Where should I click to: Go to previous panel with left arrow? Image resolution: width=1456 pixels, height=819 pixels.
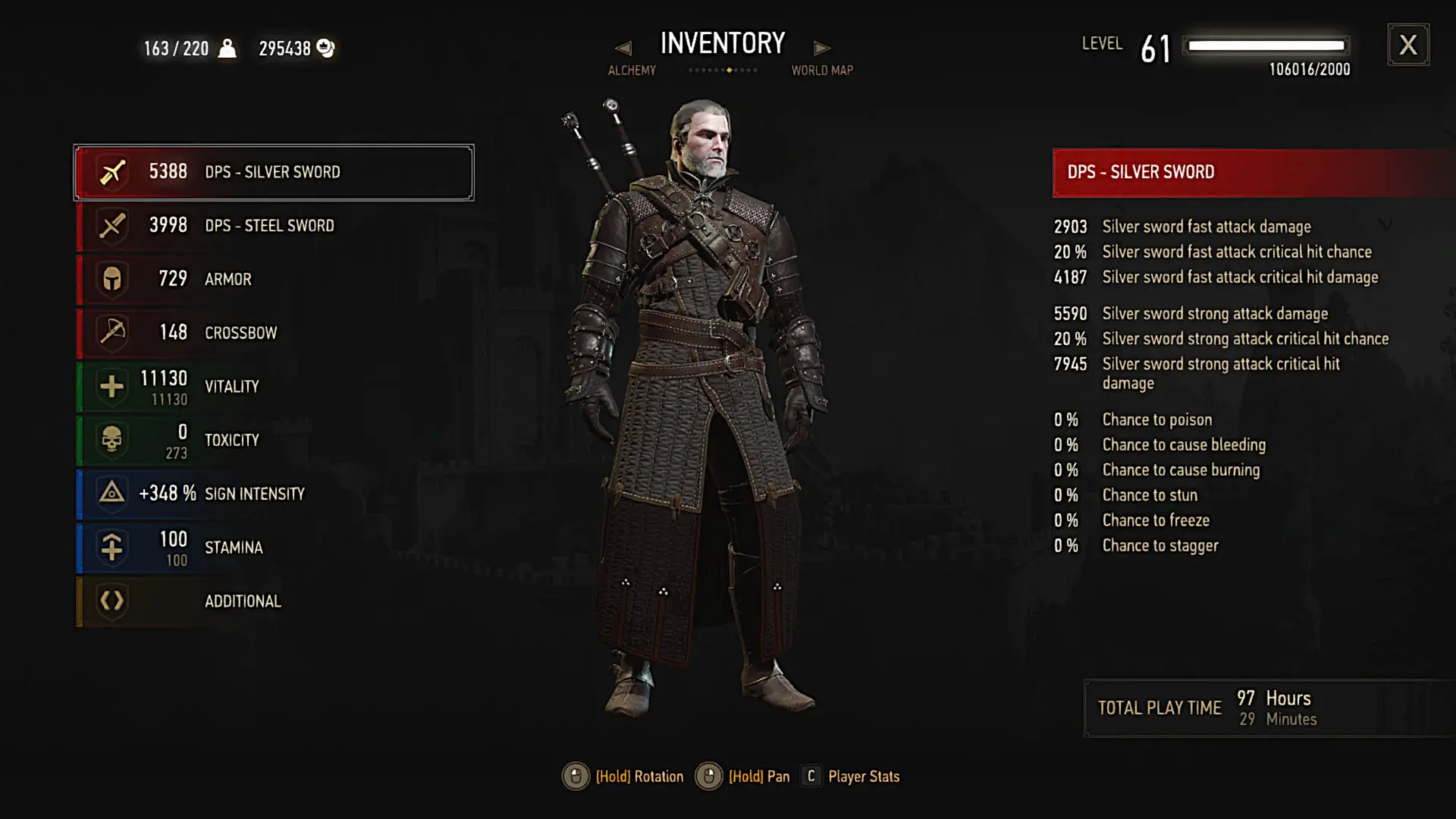click(x=623, y=49)
